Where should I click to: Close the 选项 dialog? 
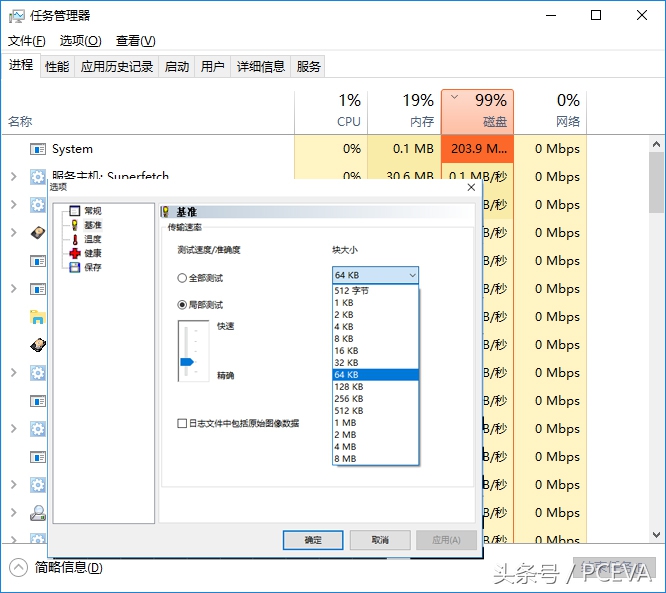(471, 187)
